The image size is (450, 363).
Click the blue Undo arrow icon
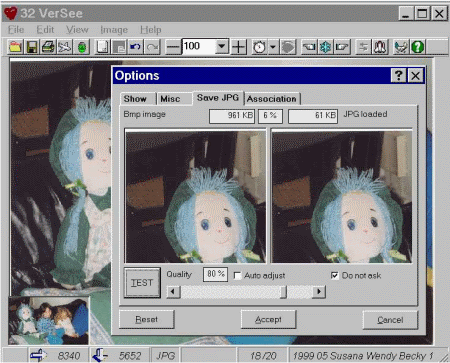coord(135,47)
